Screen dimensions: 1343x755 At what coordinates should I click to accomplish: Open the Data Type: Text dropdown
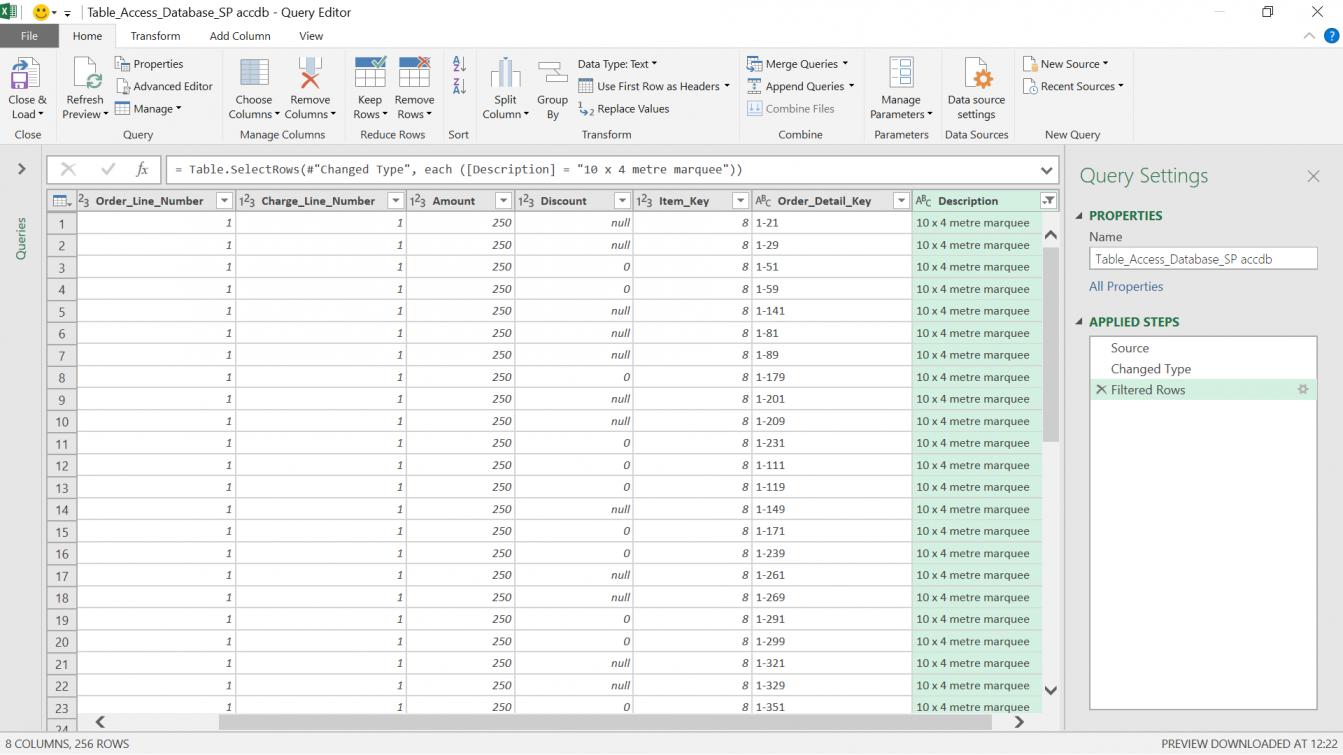[617, 64]
